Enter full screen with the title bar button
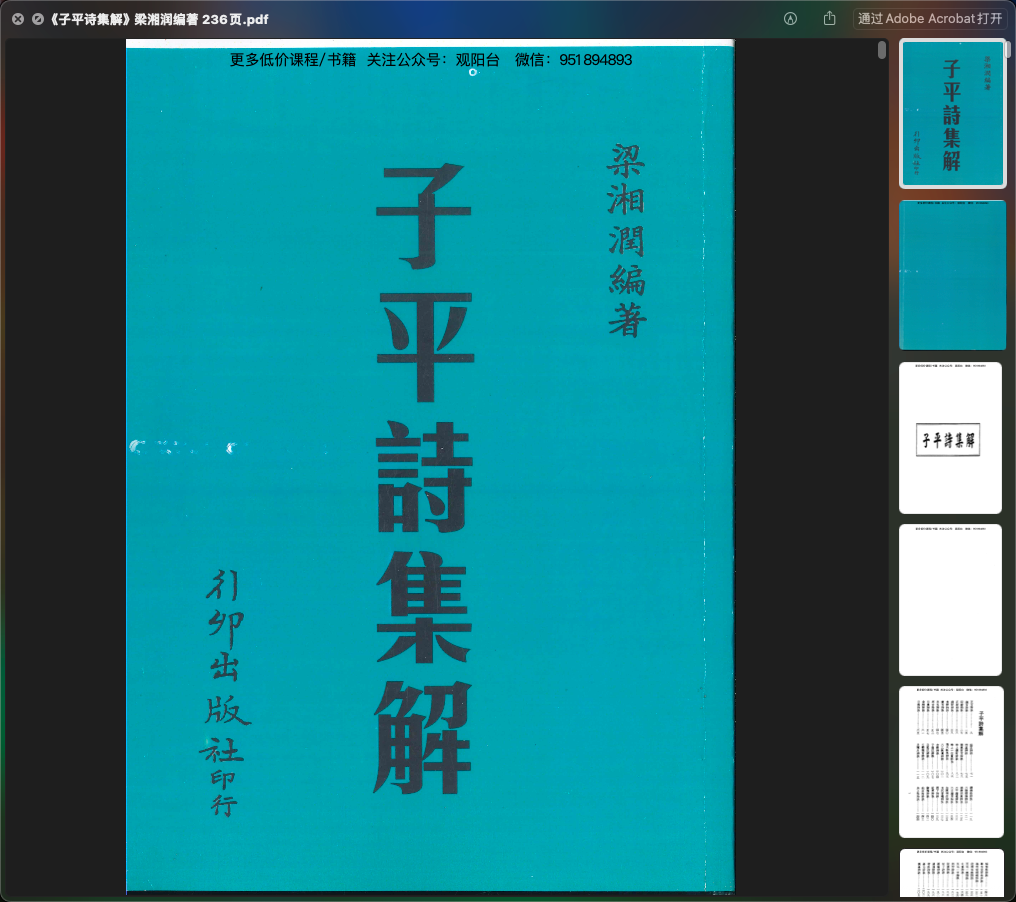The image size is (1016, 902). (38, 19)
